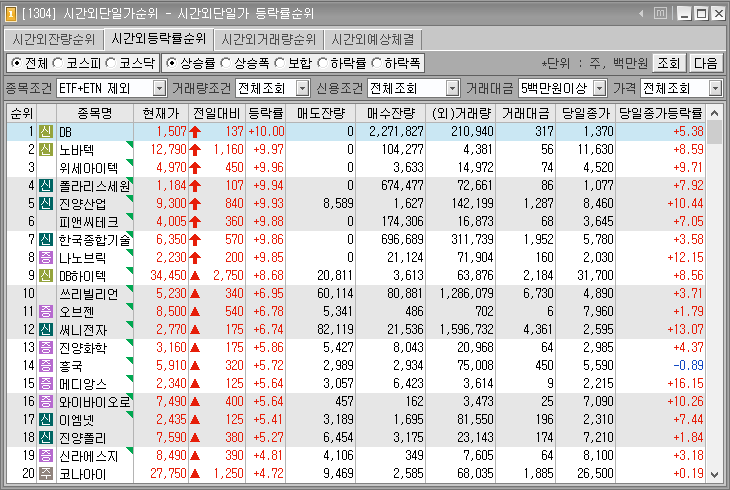Click the 증 badge next to 오브젠
This screenshot has height=490, width=730.
coord(46,312)
